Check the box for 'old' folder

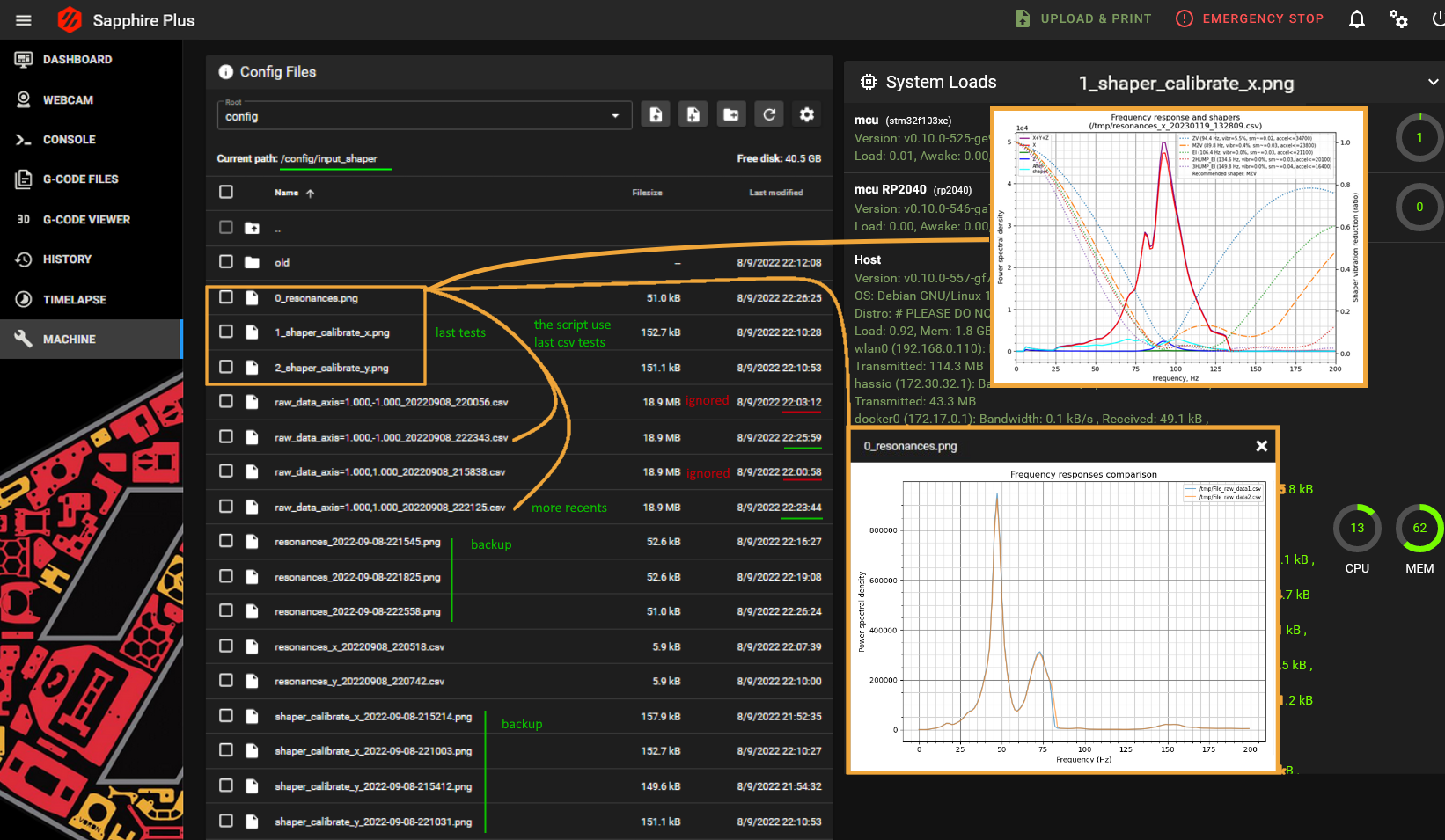click(x=226, y=261)
